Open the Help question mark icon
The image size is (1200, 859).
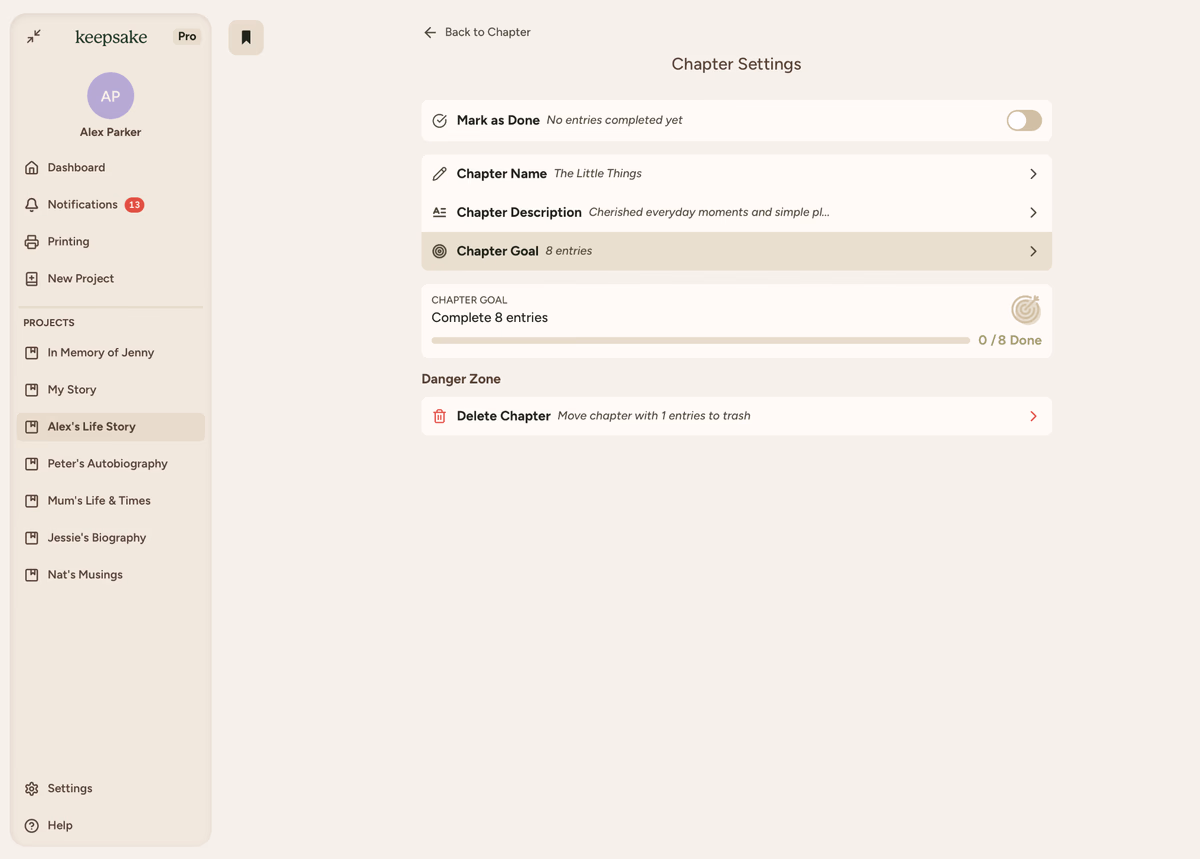point(32,826)
